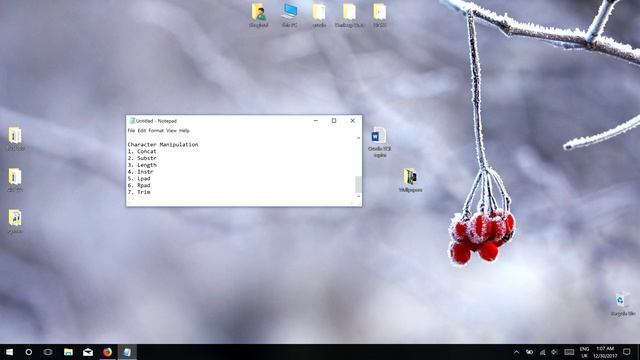This screenshot has height=360, width=640.
Task: Open Notepad View menu
Action: tap(171, 131)
